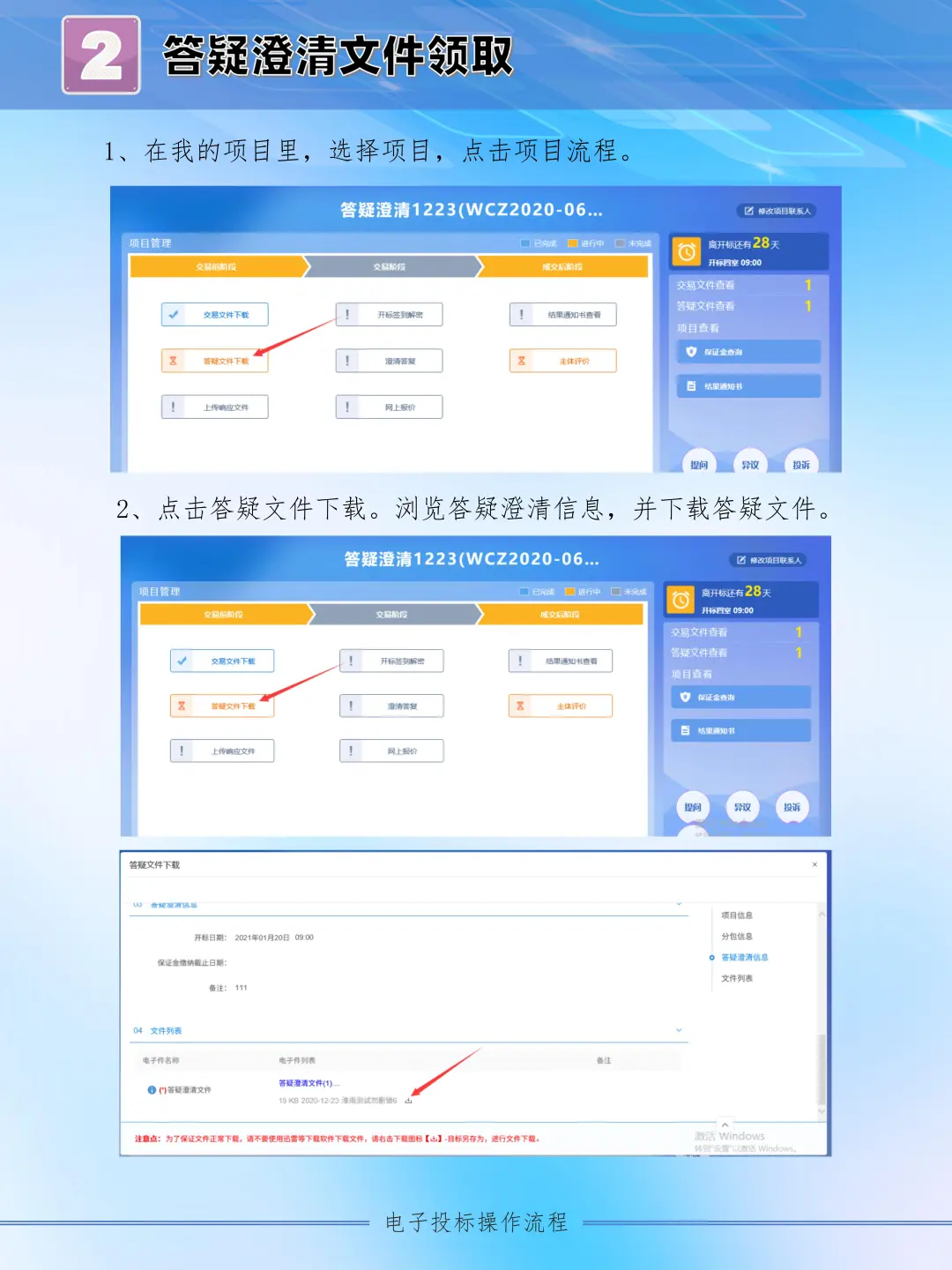The image size is (952, 1270).
Task: Click the upward caret at dialog bottom
Action: click(x=725, y=1123)
